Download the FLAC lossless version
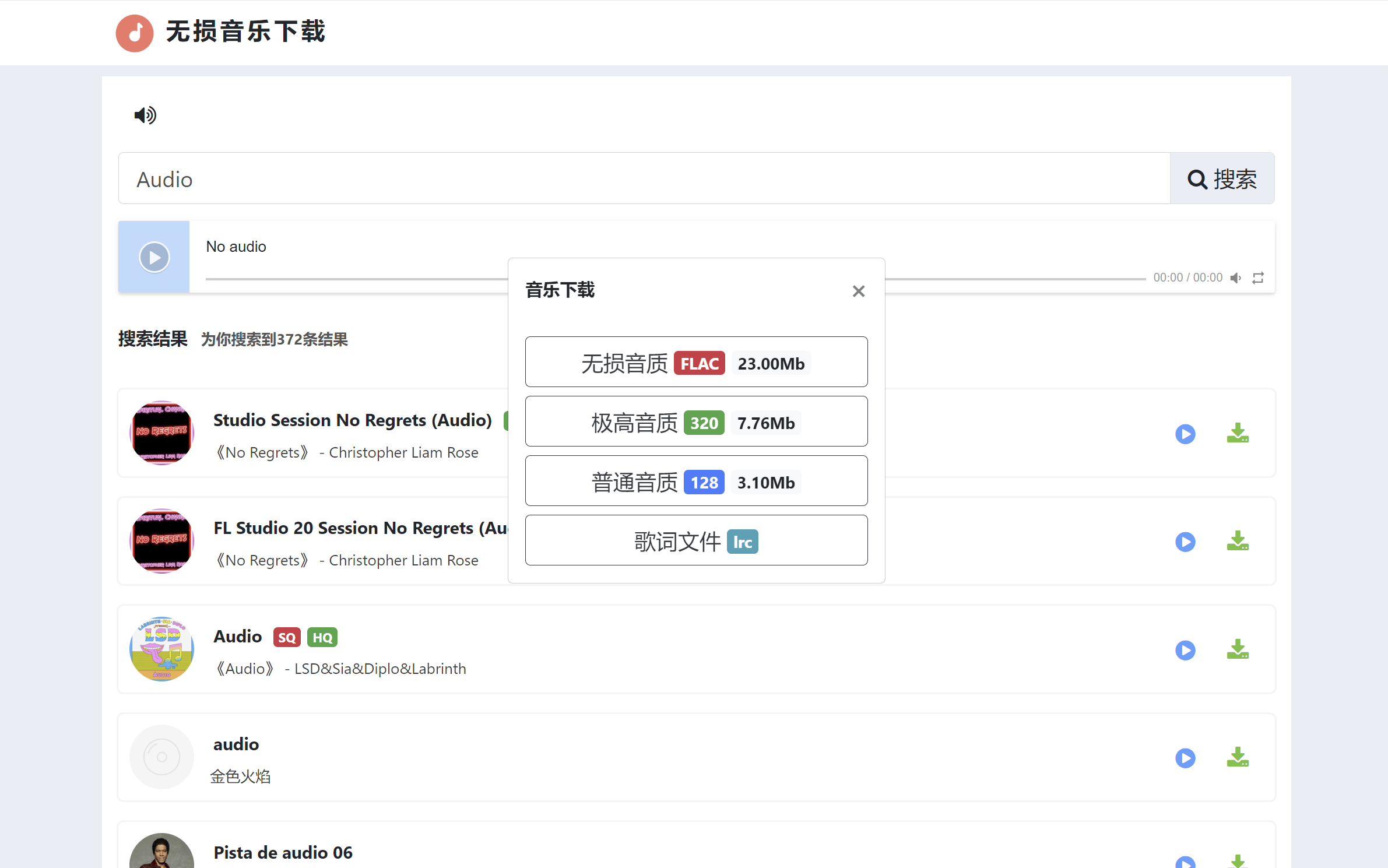Image resolution: width=1388 pixels, height=868 pixels. [x=697, y=361]
